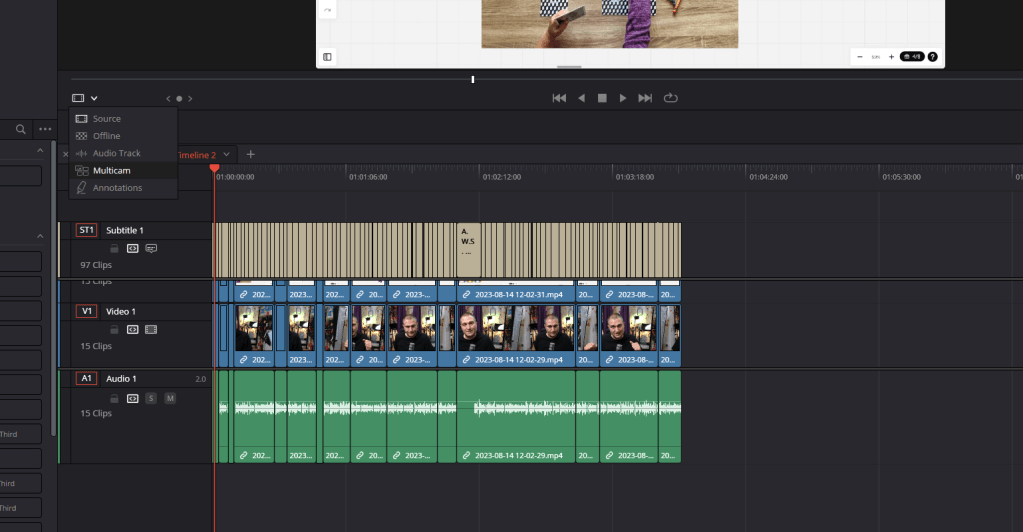Toggle auto track selector on Video 1
1023x532 pixels.
click(132, 330)
